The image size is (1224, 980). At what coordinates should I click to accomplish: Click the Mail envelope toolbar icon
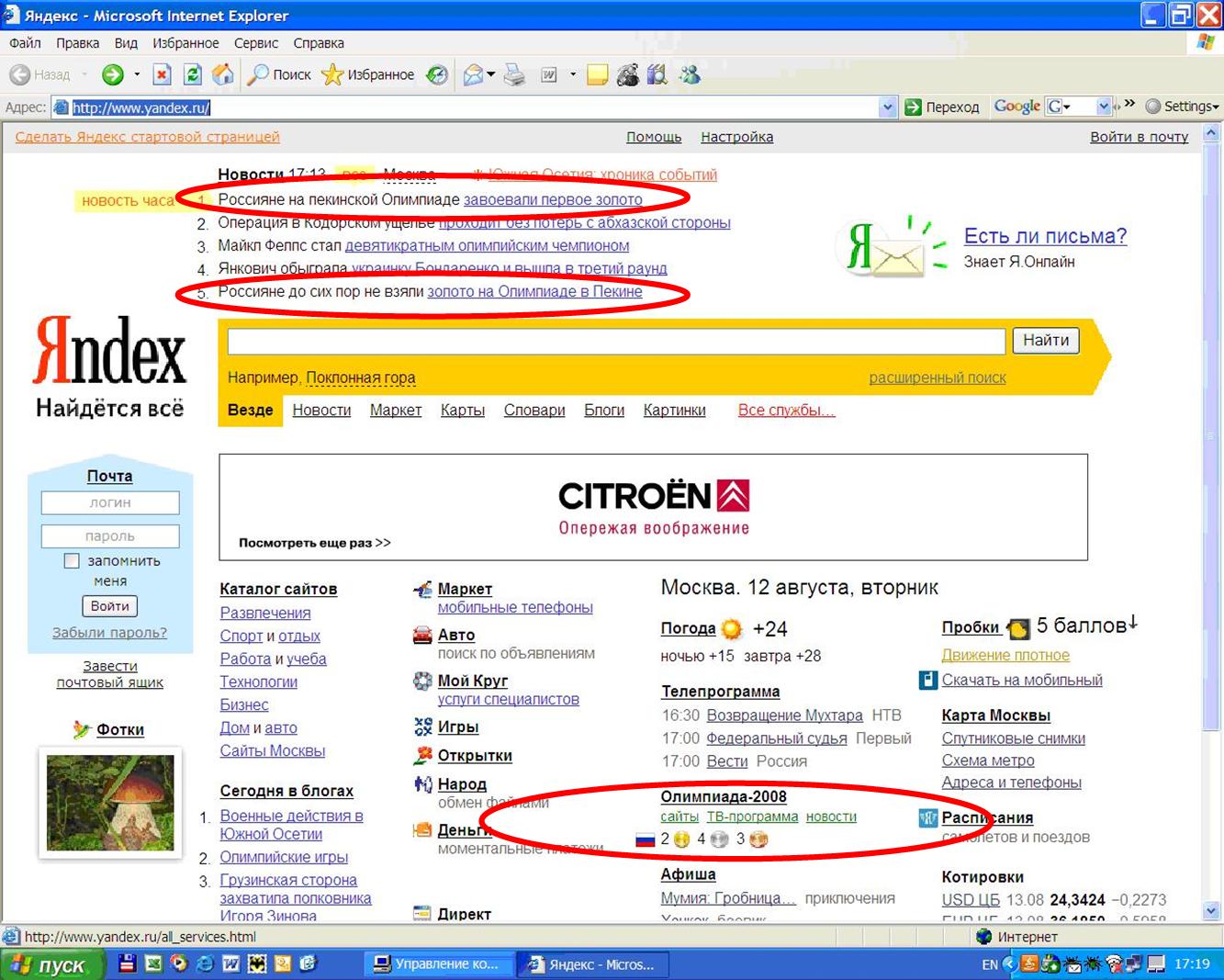473,75
